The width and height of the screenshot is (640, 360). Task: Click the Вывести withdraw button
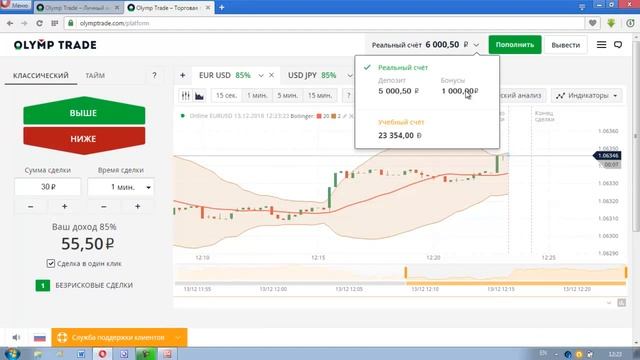click(x=565, y=45)
